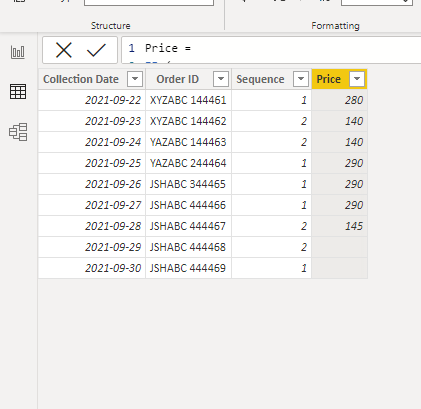Click the date cell 2021-09-30
The image size is (421, 409).
click(x=92, y=268)
